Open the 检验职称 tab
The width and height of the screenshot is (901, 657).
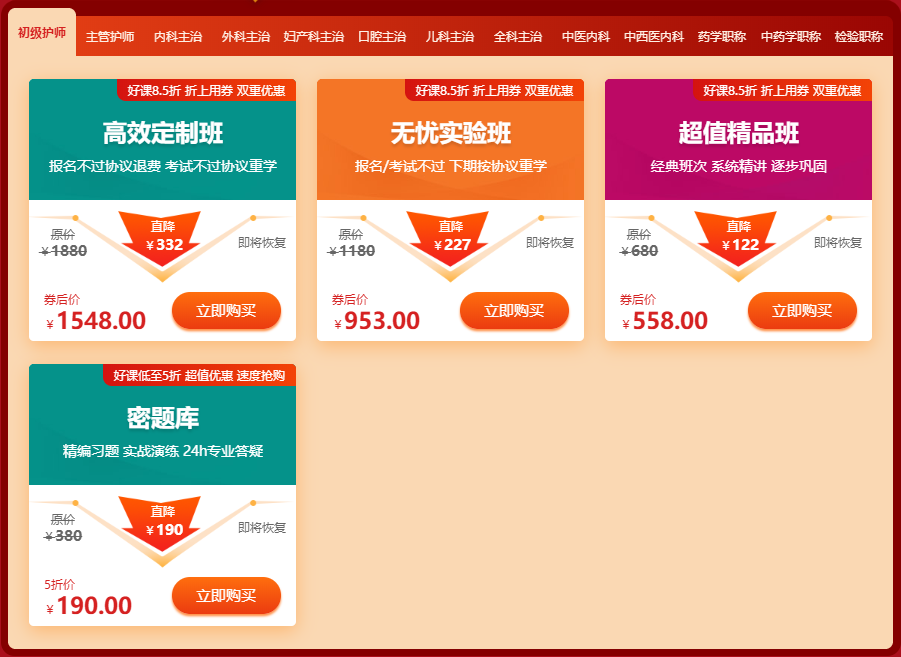[858, 37]
